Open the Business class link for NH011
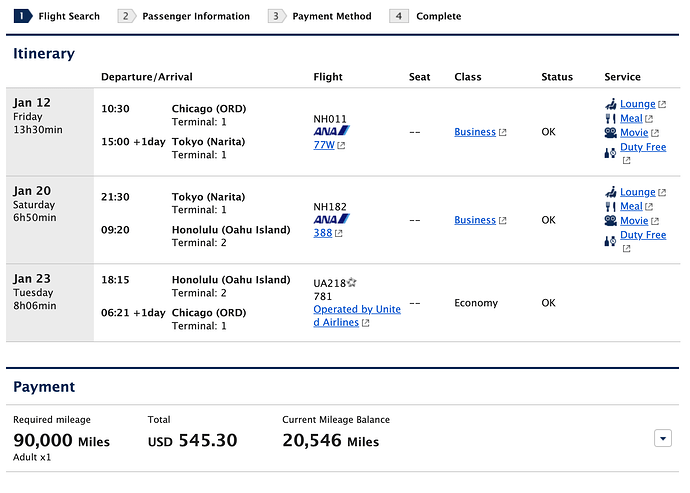 point(475,132)
